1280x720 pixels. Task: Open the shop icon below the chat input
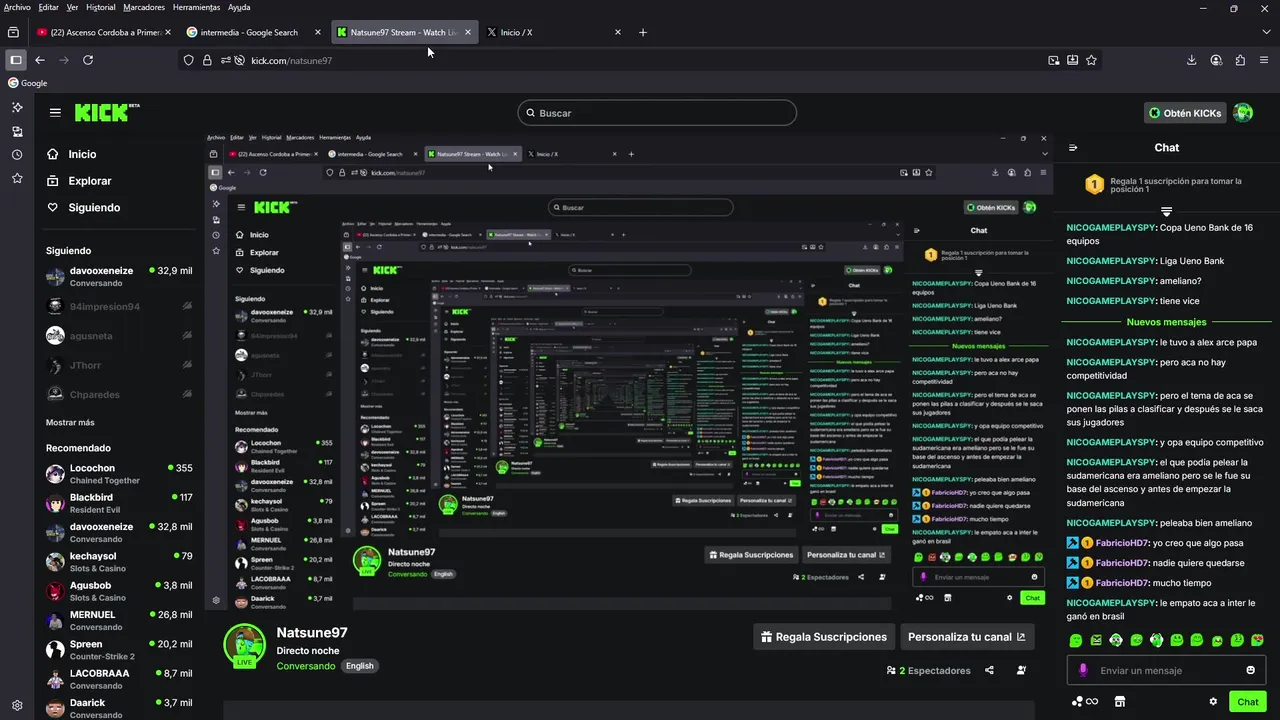(x=1120, y=702)
